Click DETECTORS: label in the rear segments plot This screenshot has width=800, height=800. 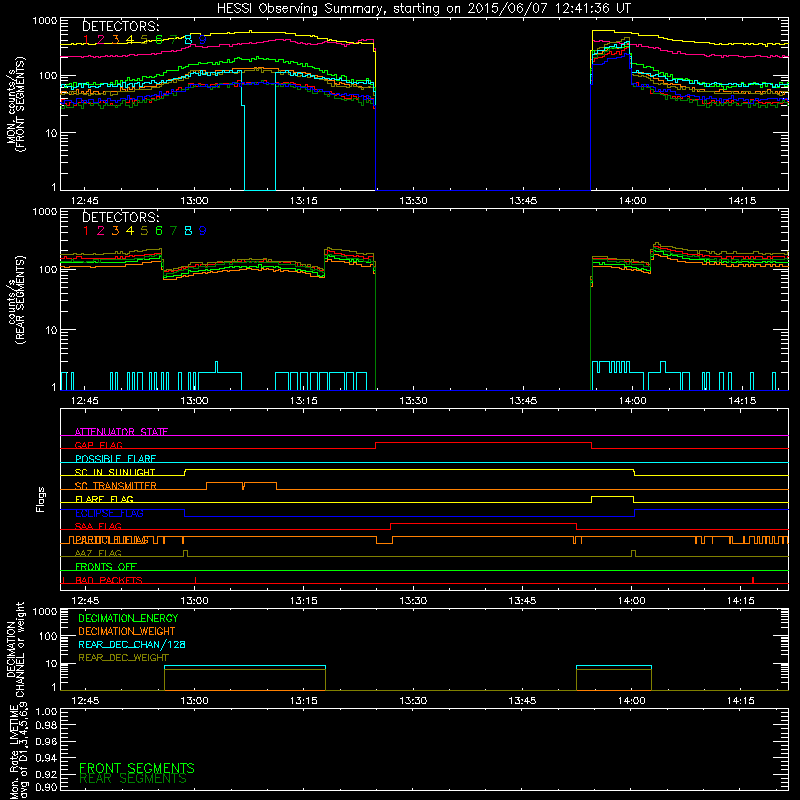coord(120,217)
